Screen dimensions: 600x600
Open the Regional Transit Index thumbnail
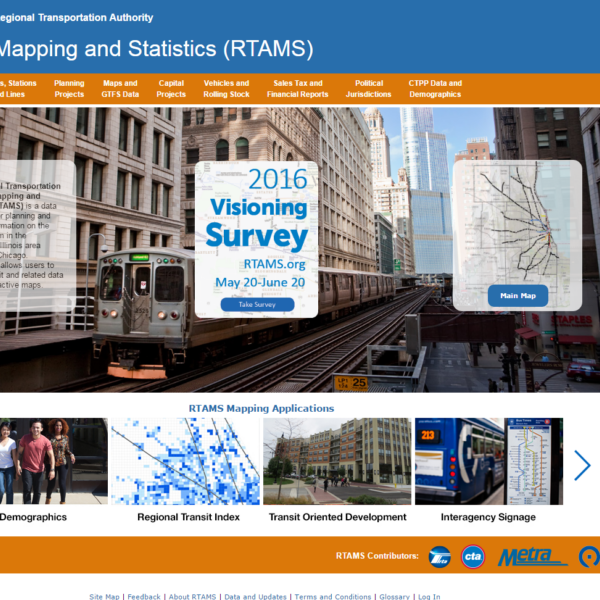[x=185, y=461]
